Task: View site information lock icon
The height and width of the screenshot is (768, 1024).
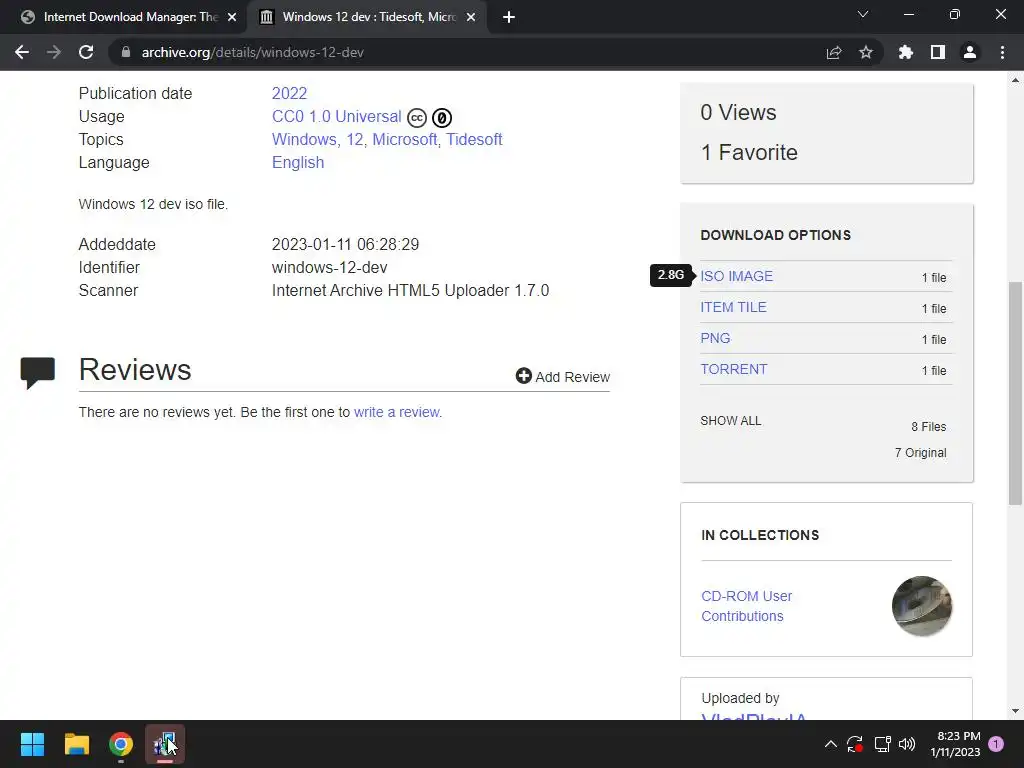Action: [x=126, y=52]
